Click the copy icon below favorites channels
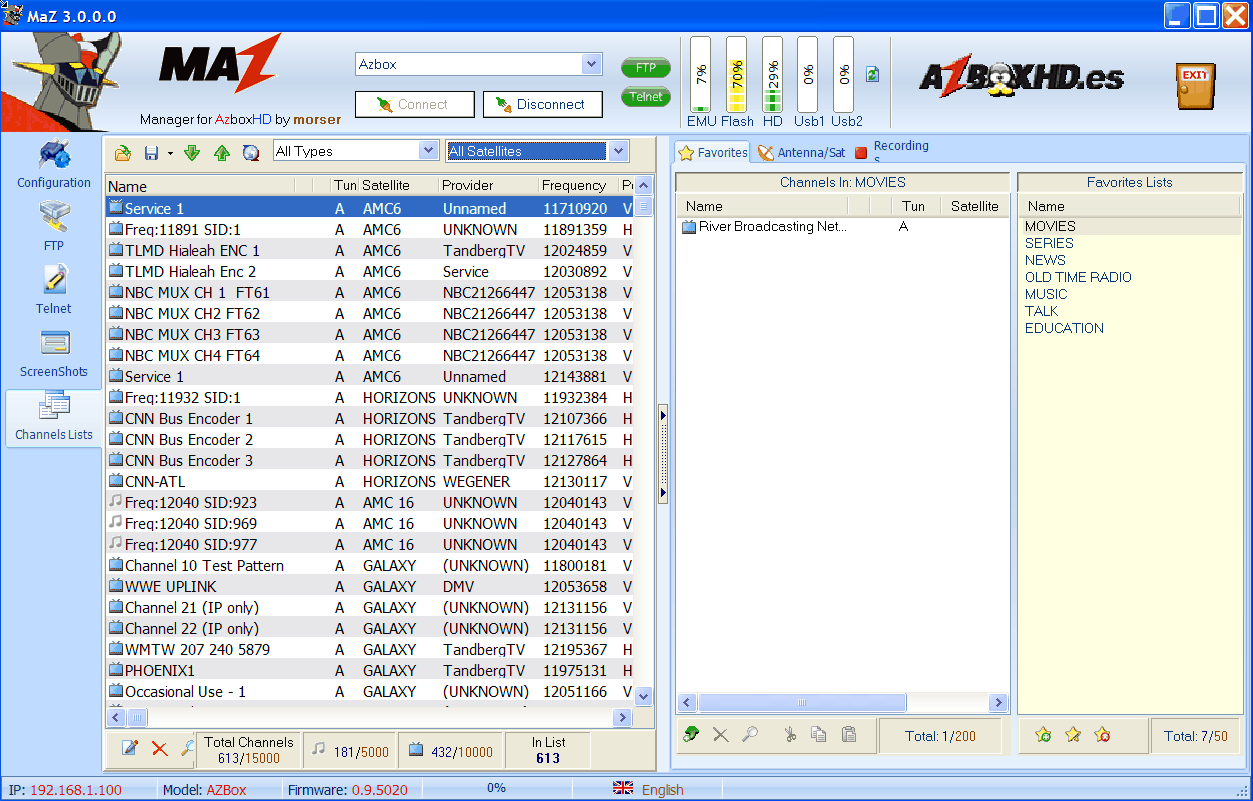The width and height of the screenshot is (1253, 801). coord(819,735)
